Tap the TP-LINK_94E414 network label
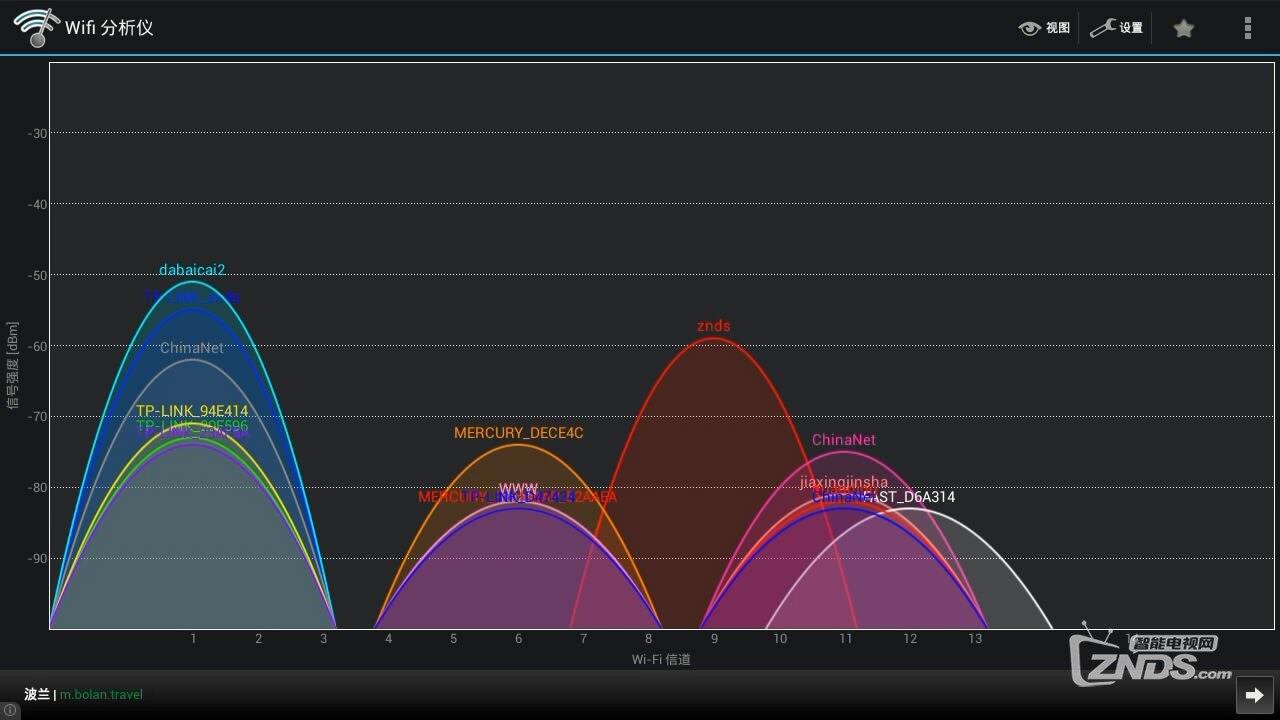The width and height of the screenshot is (1280, 720). [192, 411]
